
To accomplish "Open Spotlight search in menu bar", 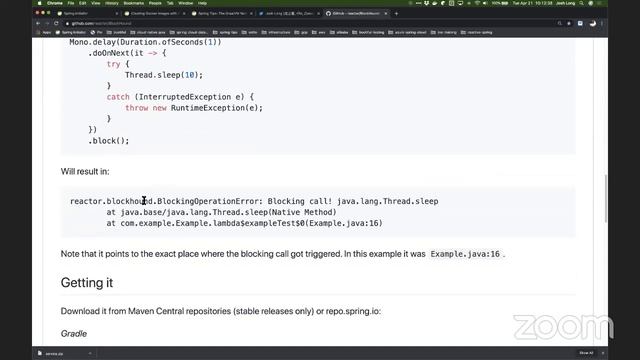I will 581,3.
